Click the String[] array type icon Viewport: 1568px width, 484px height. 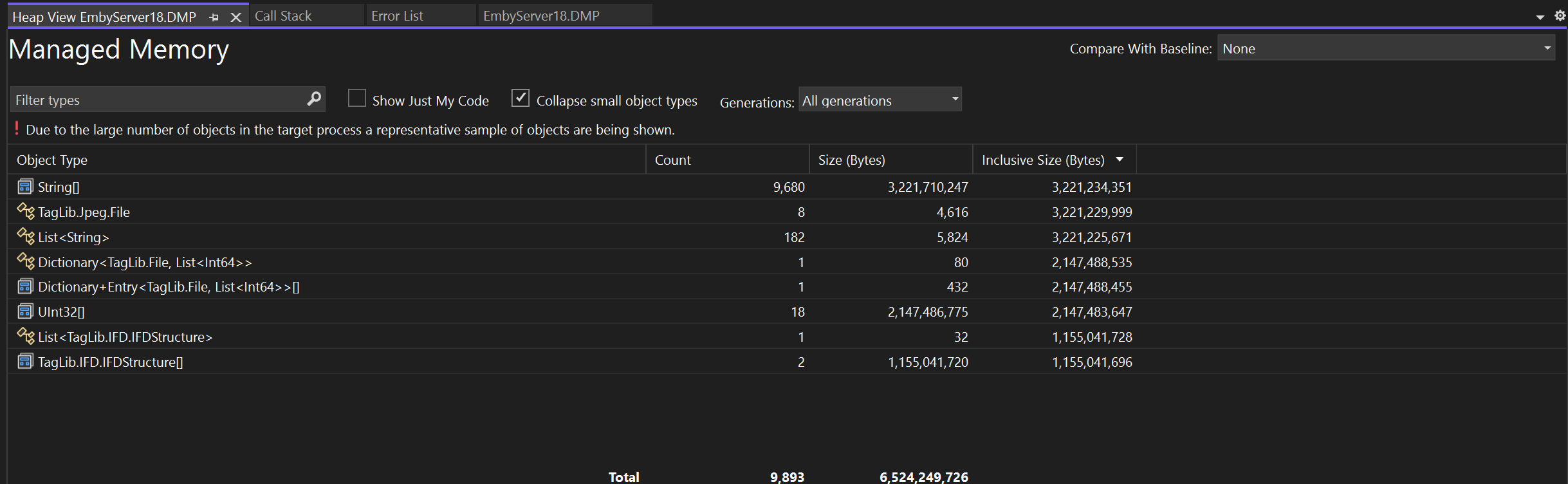[25, 187]
